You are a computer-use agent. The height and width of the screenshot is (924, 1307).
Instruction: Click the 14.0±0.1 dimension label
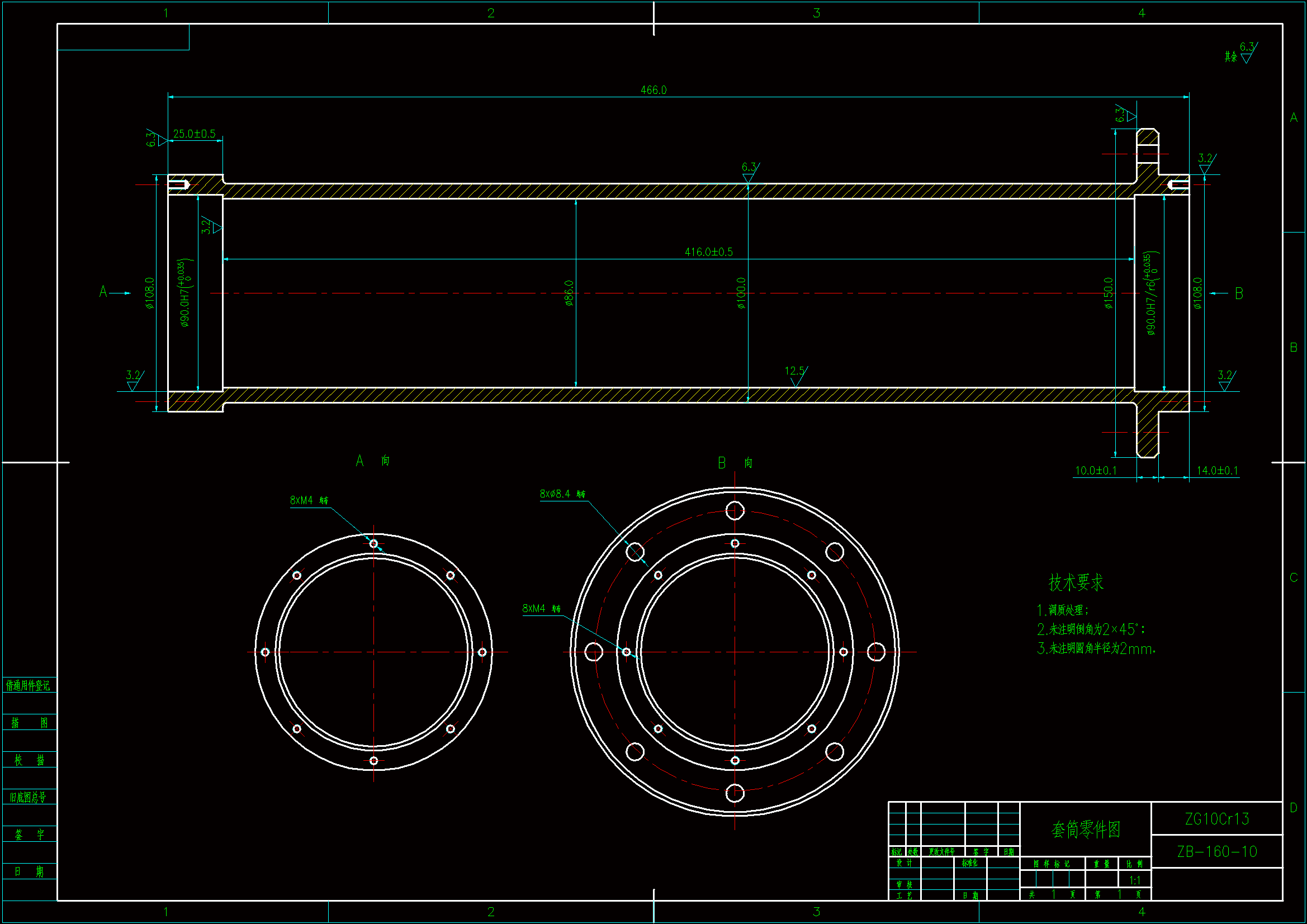(1216, 471)
